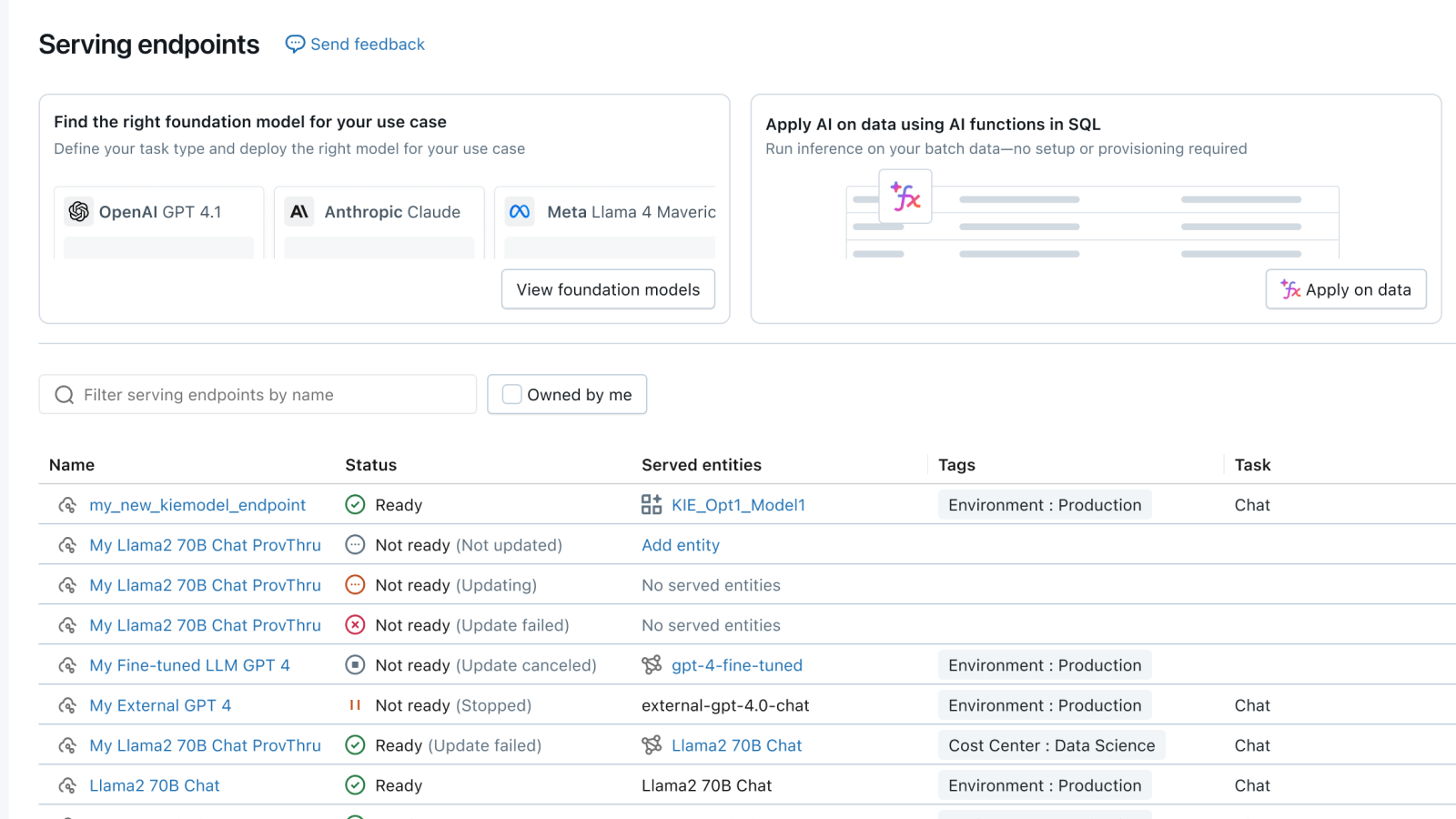The height and width of the screenshot is (819, 1456).
Task: Open the gpt-4-fine-tuned served entity
Action: 737,664
